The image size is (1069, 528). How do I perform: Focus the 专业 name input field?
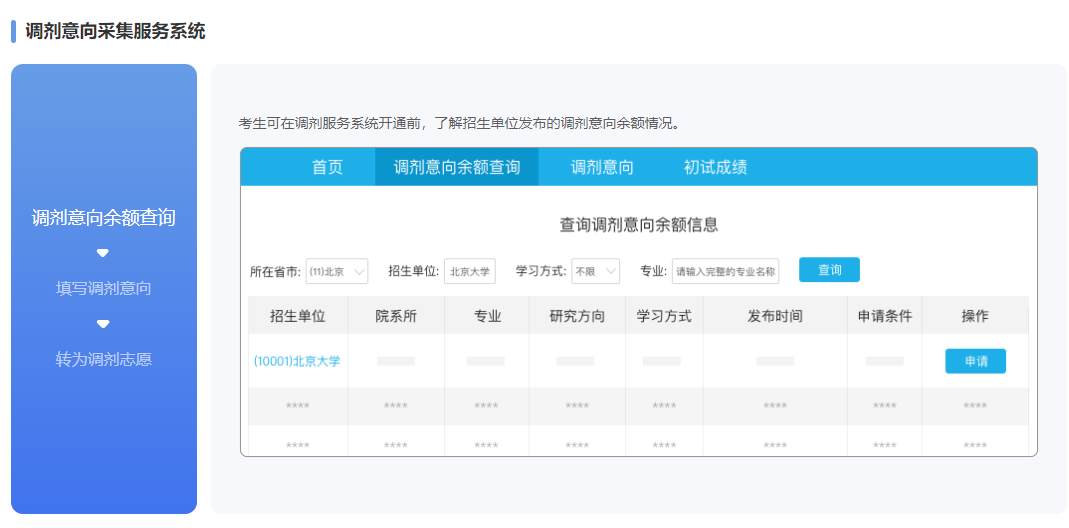[x=725, y=271]
